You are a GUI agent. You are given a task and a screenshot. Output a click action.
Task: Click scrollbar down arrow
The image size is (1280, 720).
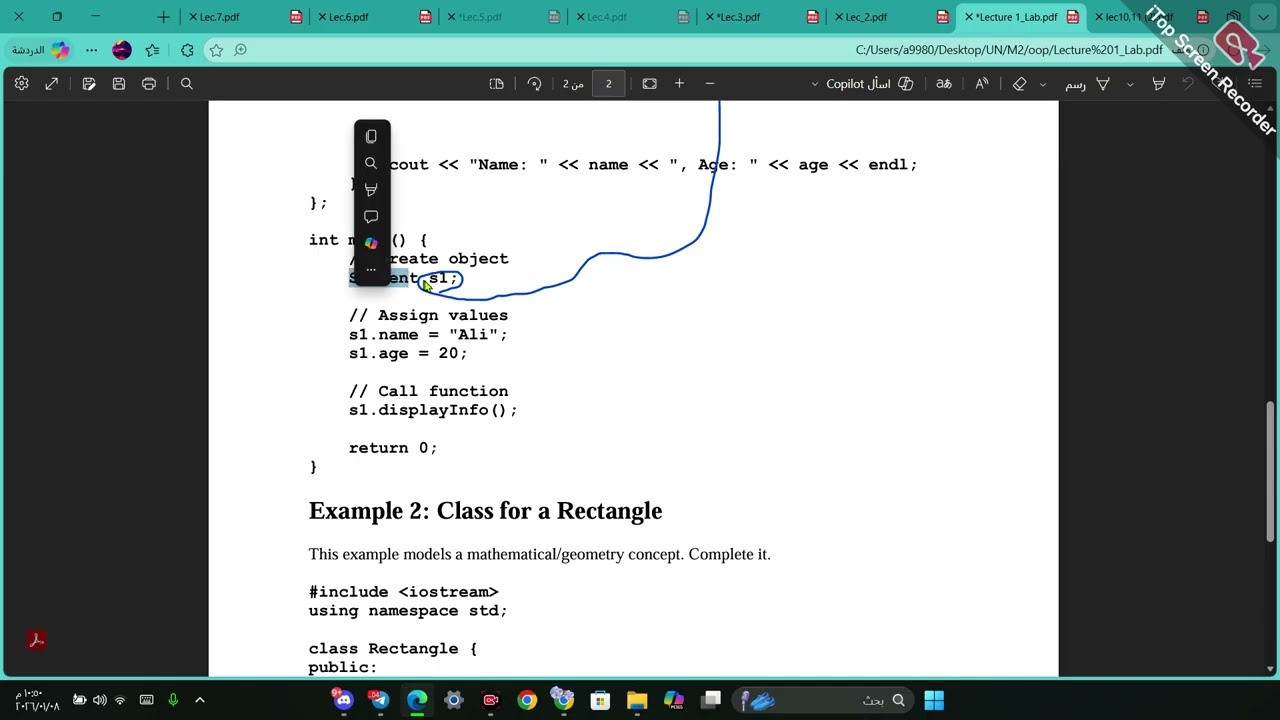1271,669
